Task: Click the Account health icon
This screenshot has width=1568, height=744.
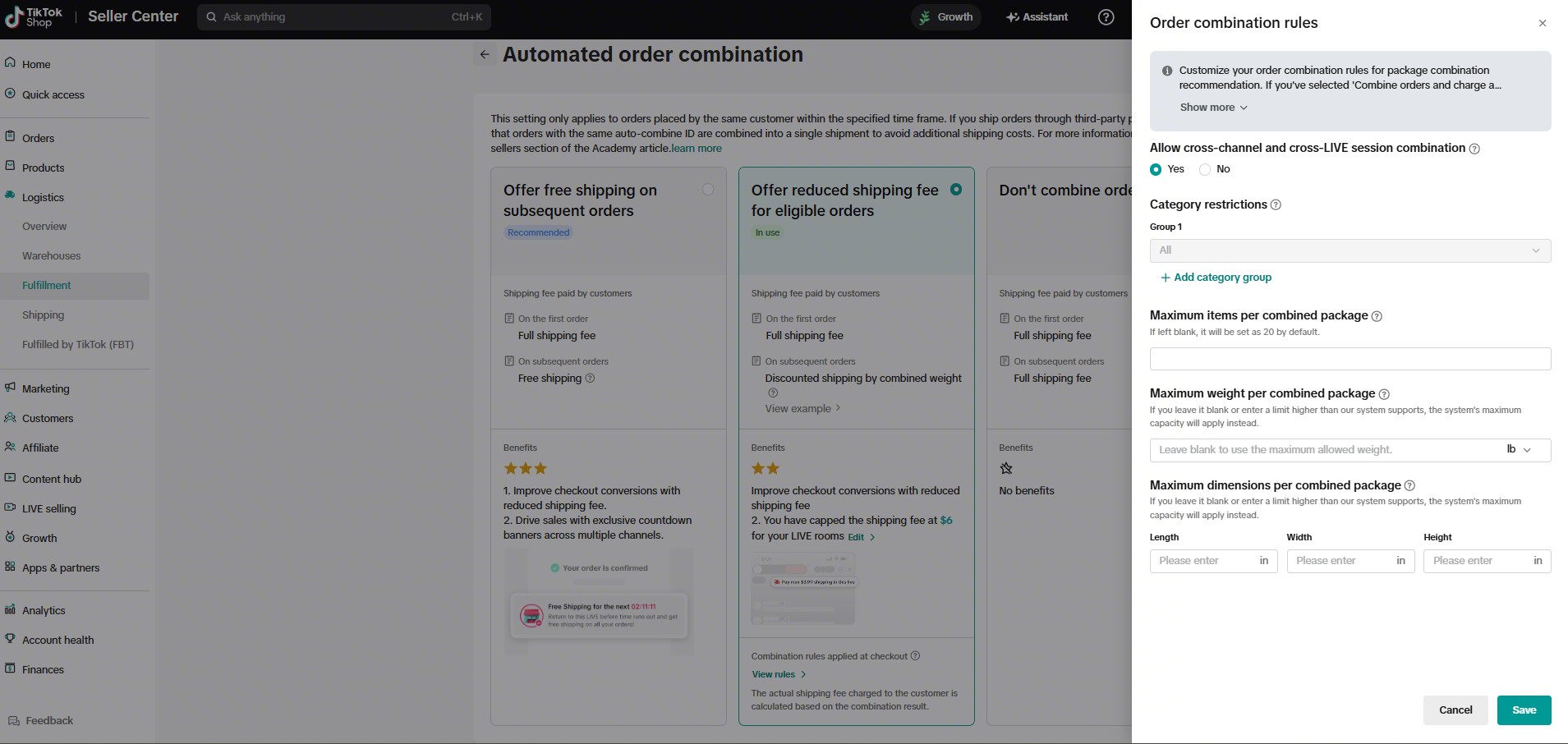Action: pos(10,639)
